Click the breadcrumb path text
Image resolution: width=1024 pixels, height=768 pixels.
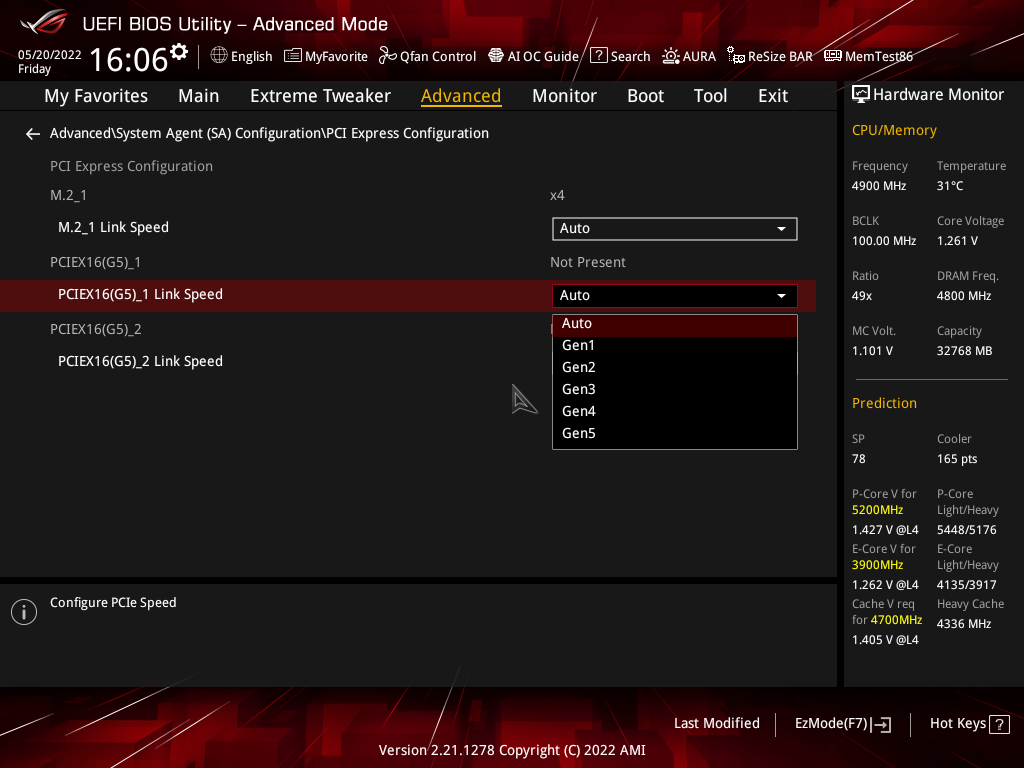269,133
